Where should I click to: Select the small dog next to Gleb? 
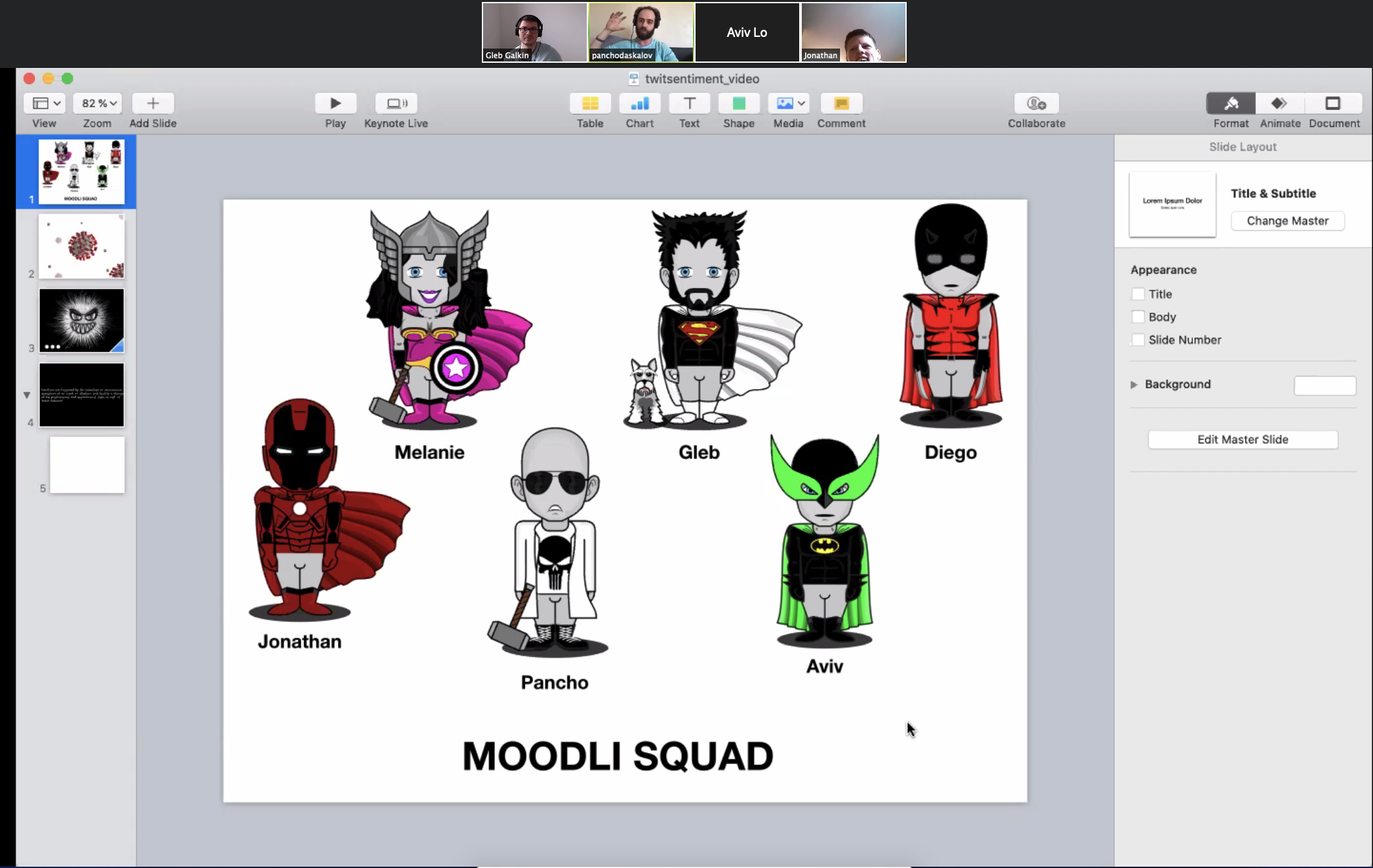644,392
